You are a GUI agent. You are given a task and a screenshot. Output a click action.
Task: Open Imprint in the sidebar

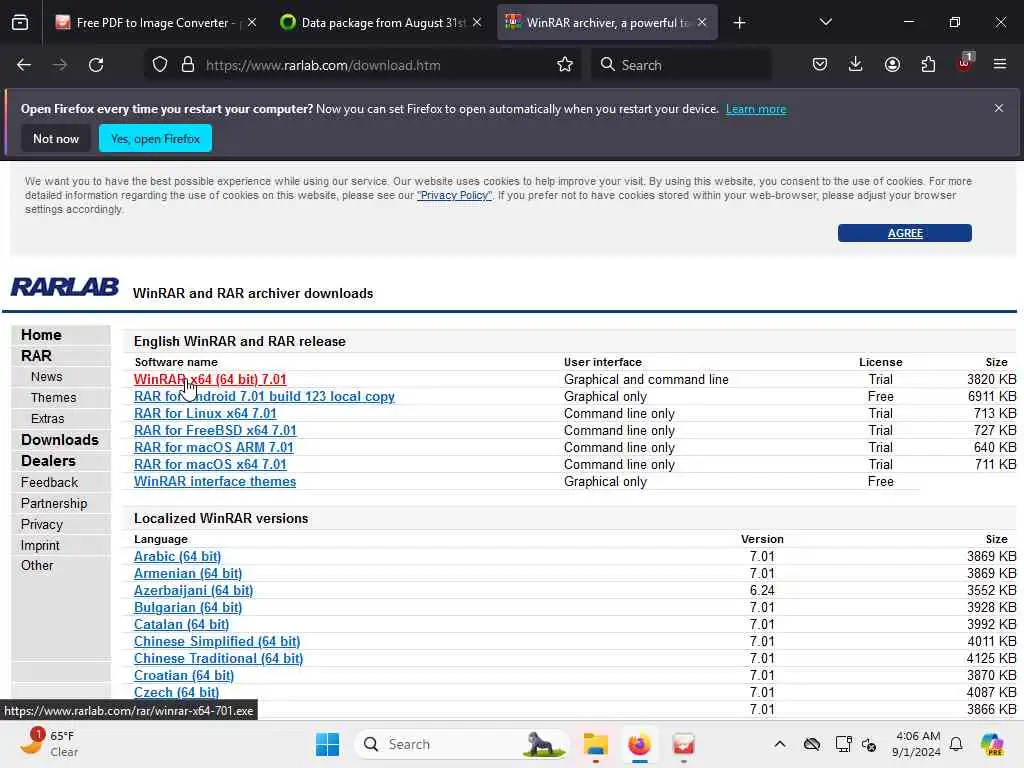point(40,545)
